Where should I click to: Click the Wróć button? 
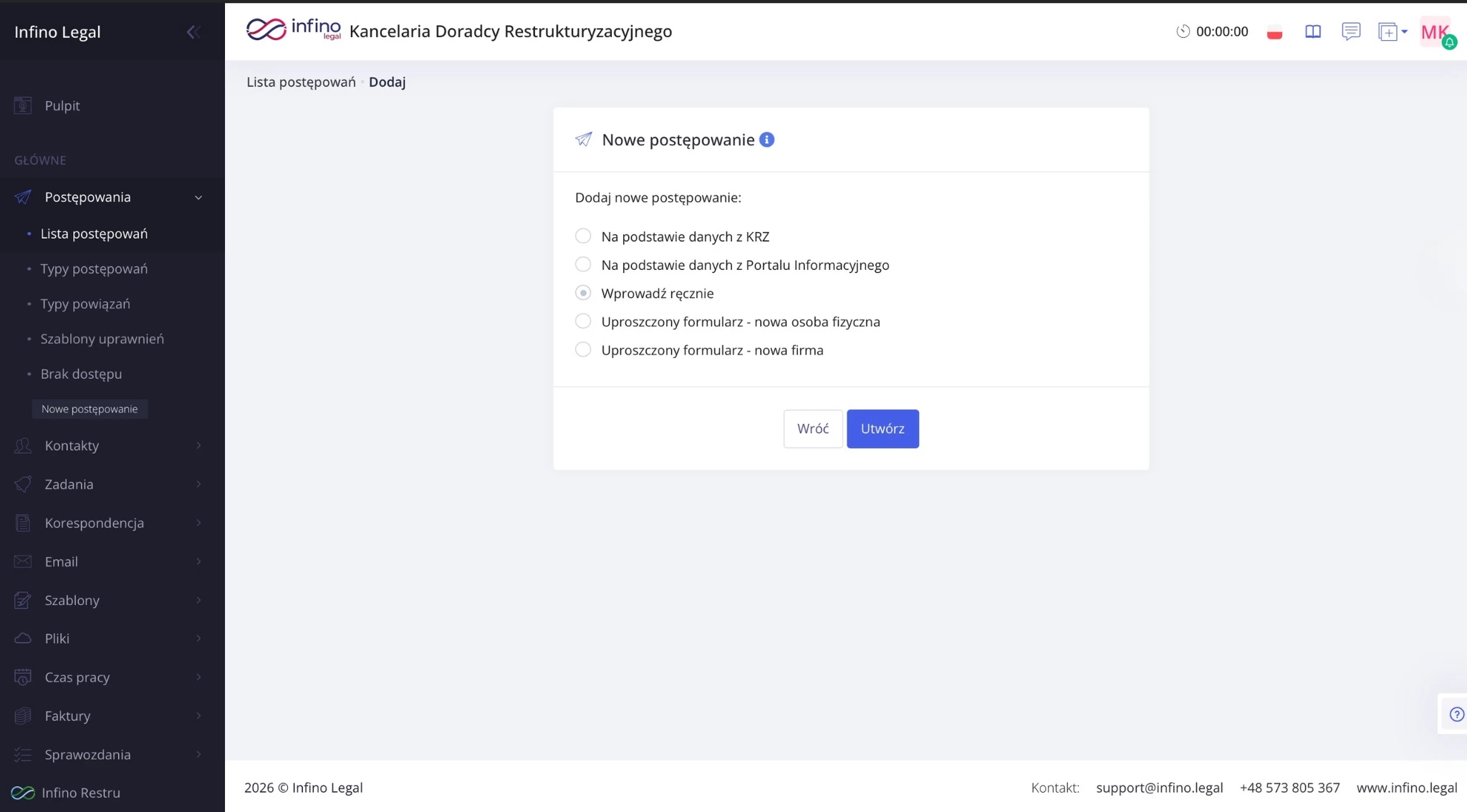coord(812,428)
